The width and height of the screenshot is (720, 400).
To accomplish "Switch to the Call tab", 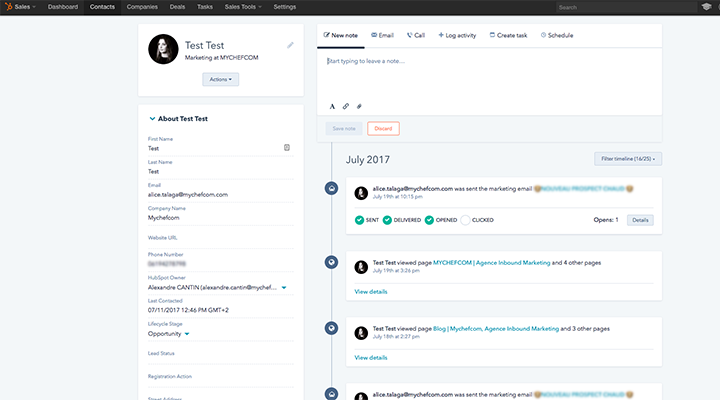I will click(416, 35).
